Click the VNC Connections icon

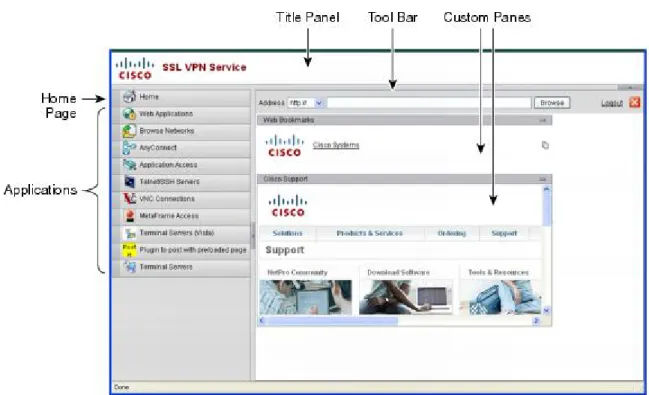tap(130, 199)
